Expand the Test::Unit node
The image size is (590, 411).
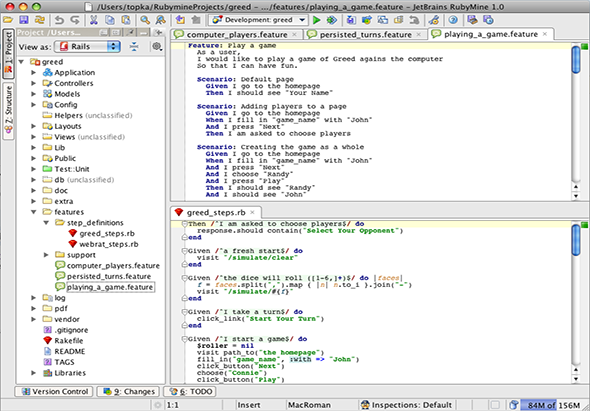(x=34, y=169)
